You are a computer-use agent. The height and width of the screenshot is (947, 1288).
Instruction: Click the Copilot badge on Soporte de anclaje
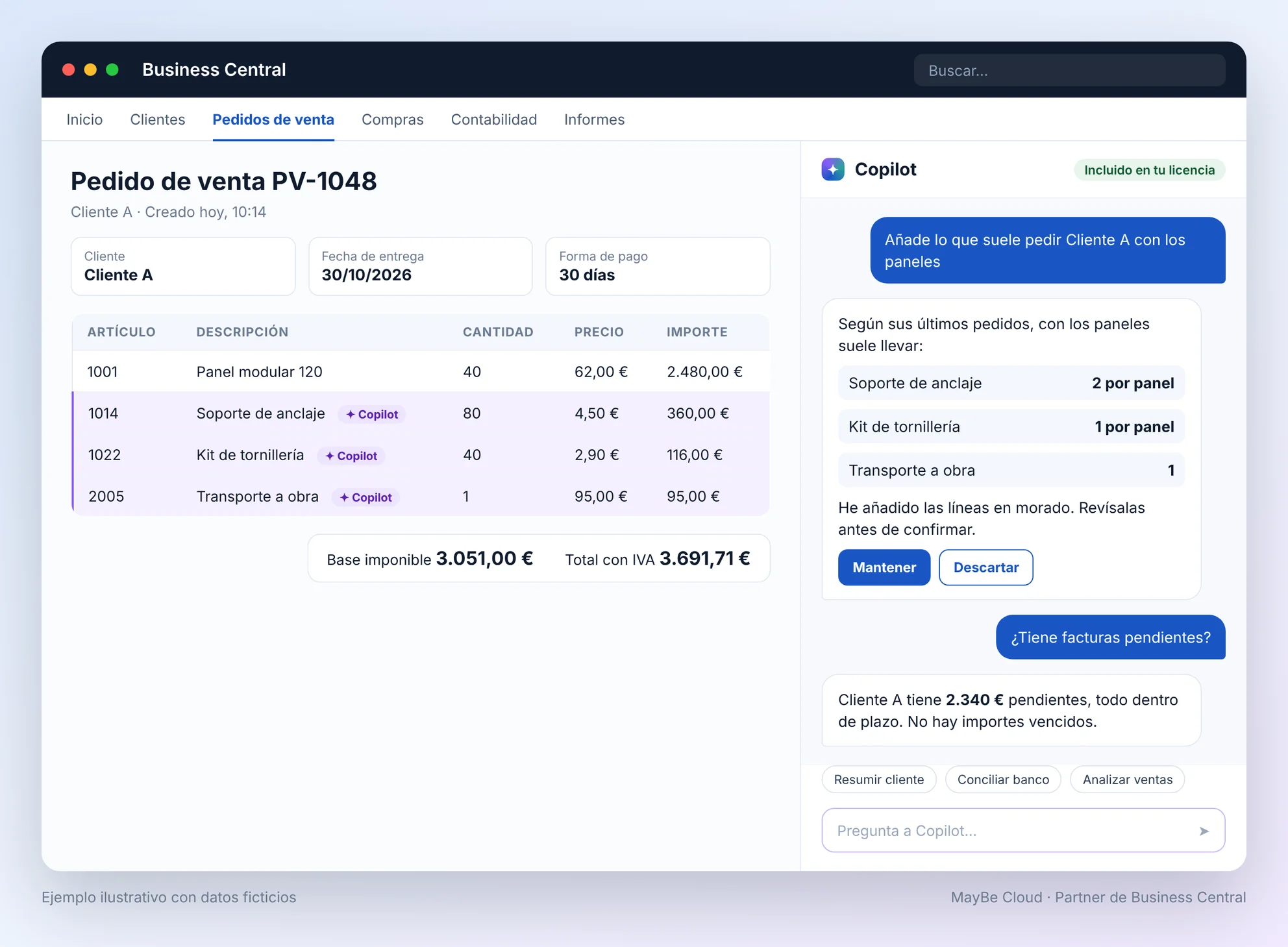[x=372, y=414]
